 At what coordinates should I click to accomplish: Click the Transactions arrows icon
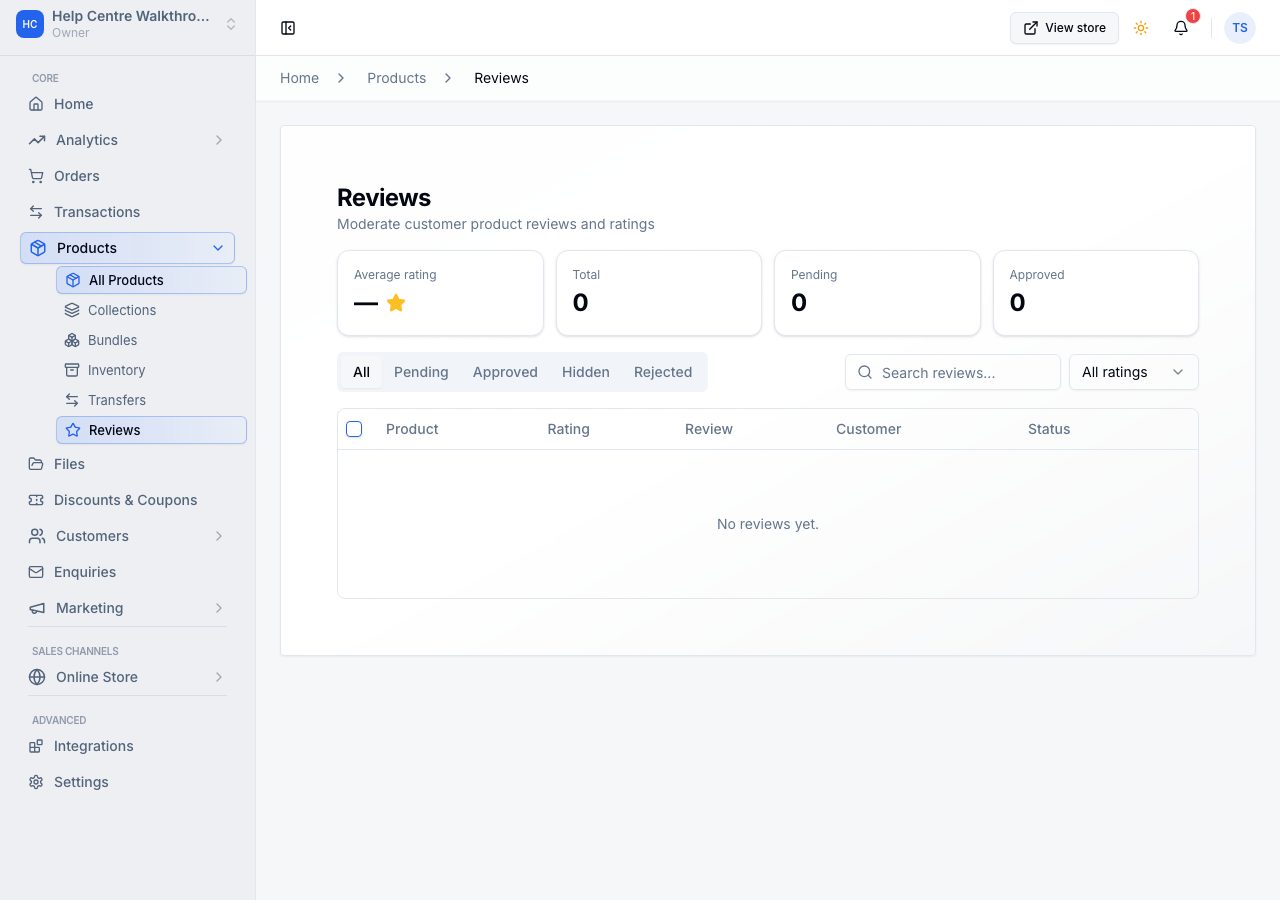(x=36, y=212)
